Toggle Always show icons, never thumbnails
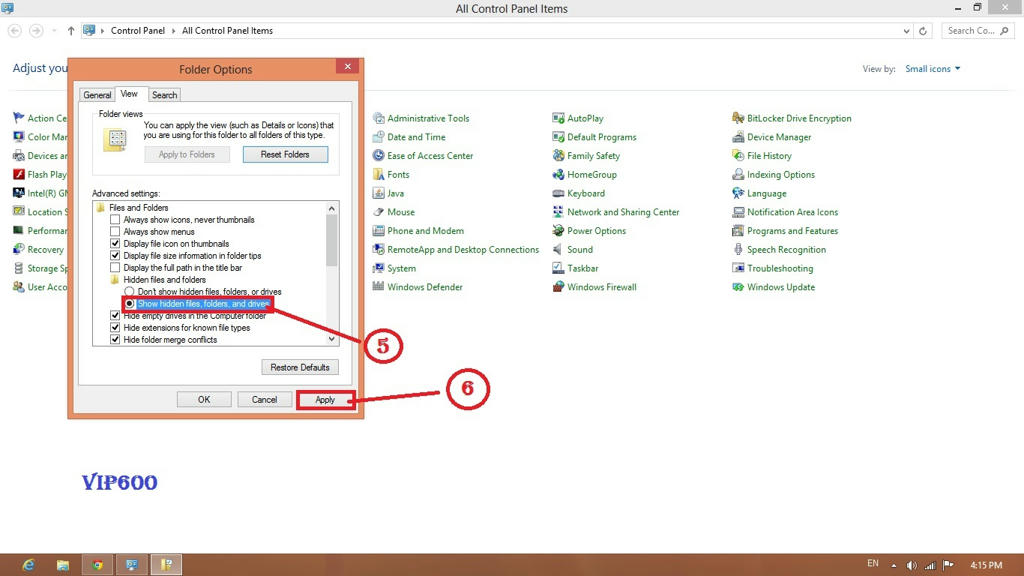The height and width of the screenshot is (576, 1024). [115, 219]
